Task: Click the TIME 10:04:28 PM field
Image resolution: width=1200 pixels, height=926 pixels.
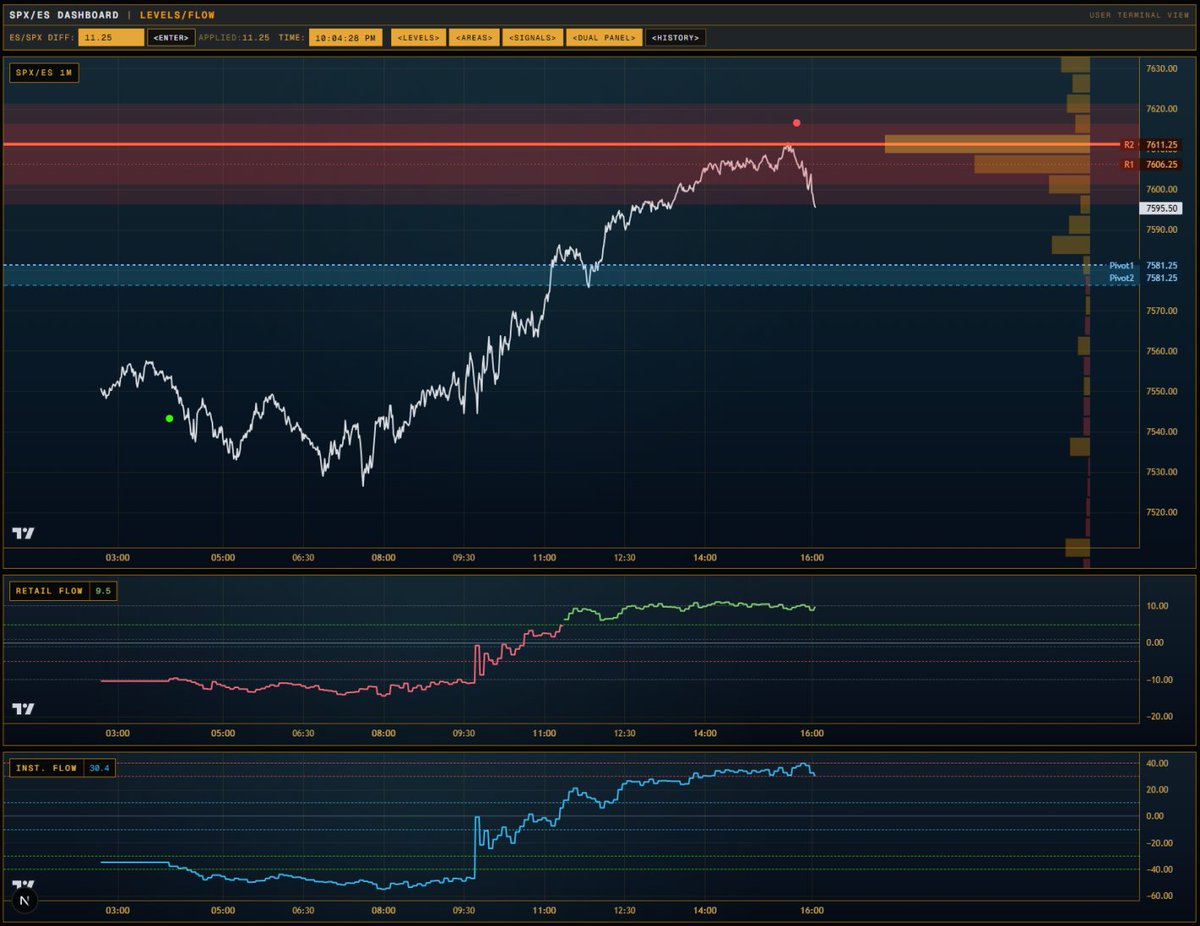Action: click(346, 37)
